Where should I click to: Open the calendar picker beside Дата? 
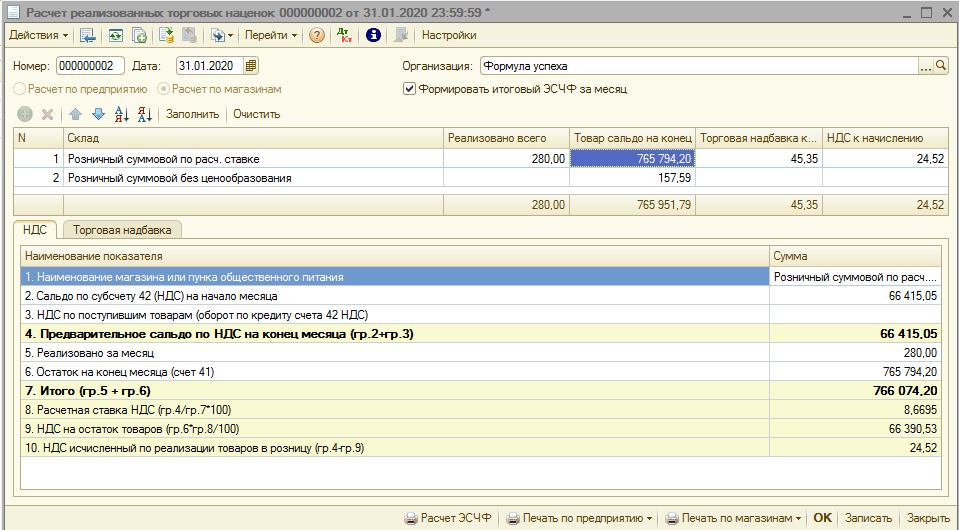(251, 66)
